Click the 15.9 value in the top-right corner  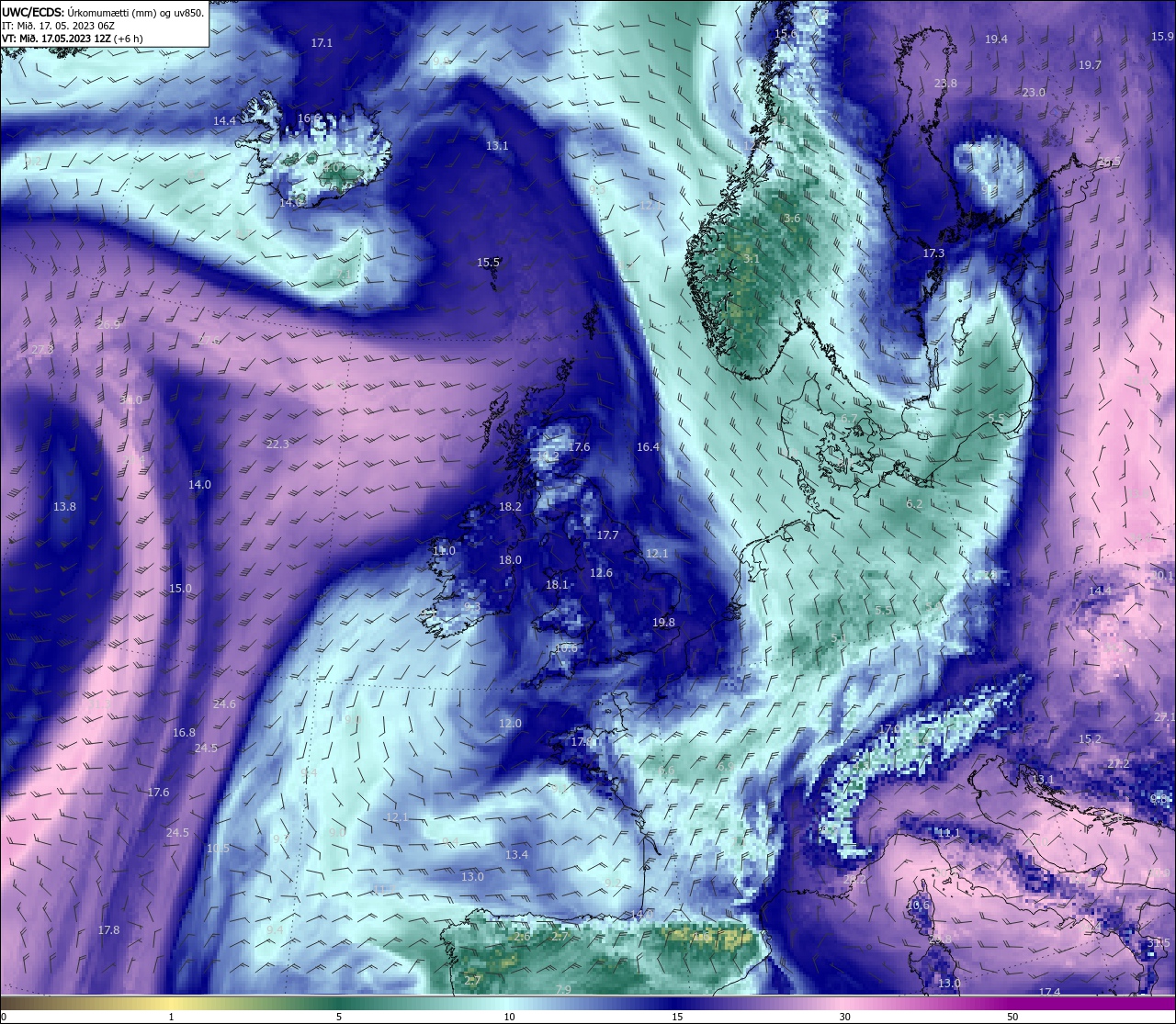click(x=1162, y=37)
